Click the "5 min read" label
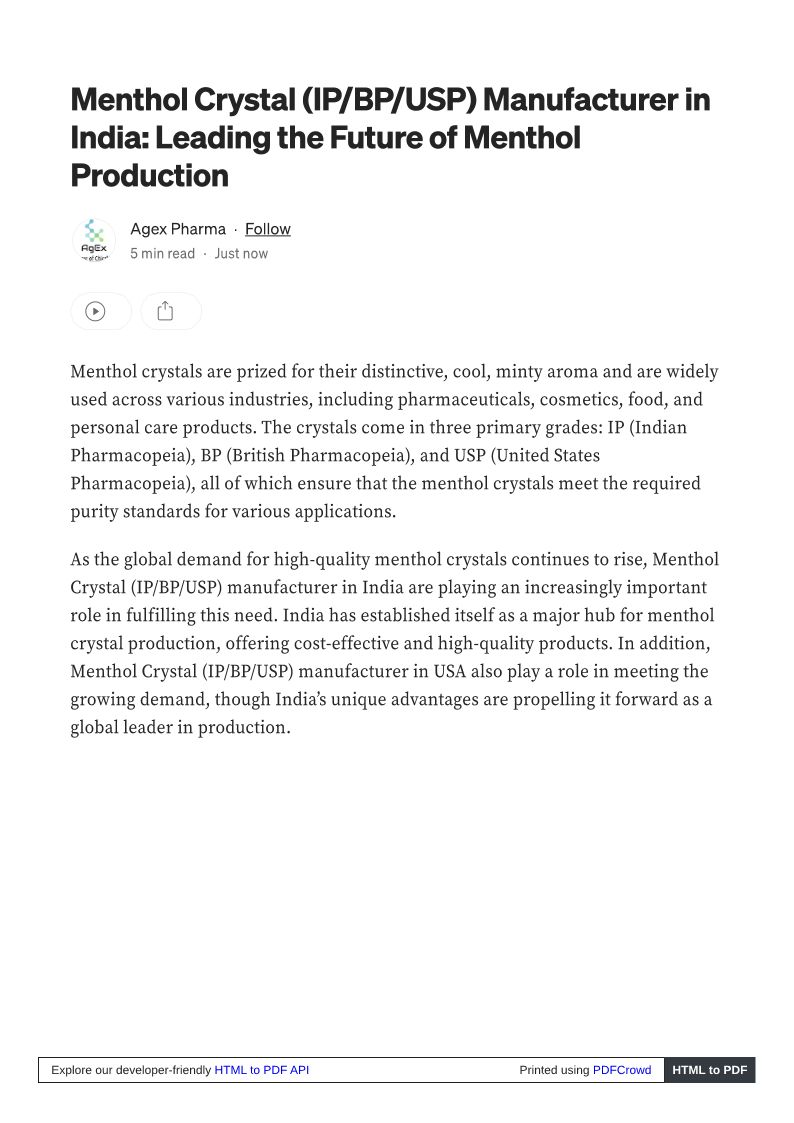This screenshot has width=794, height=1123. pyautogui.click(x=162, y=254)
